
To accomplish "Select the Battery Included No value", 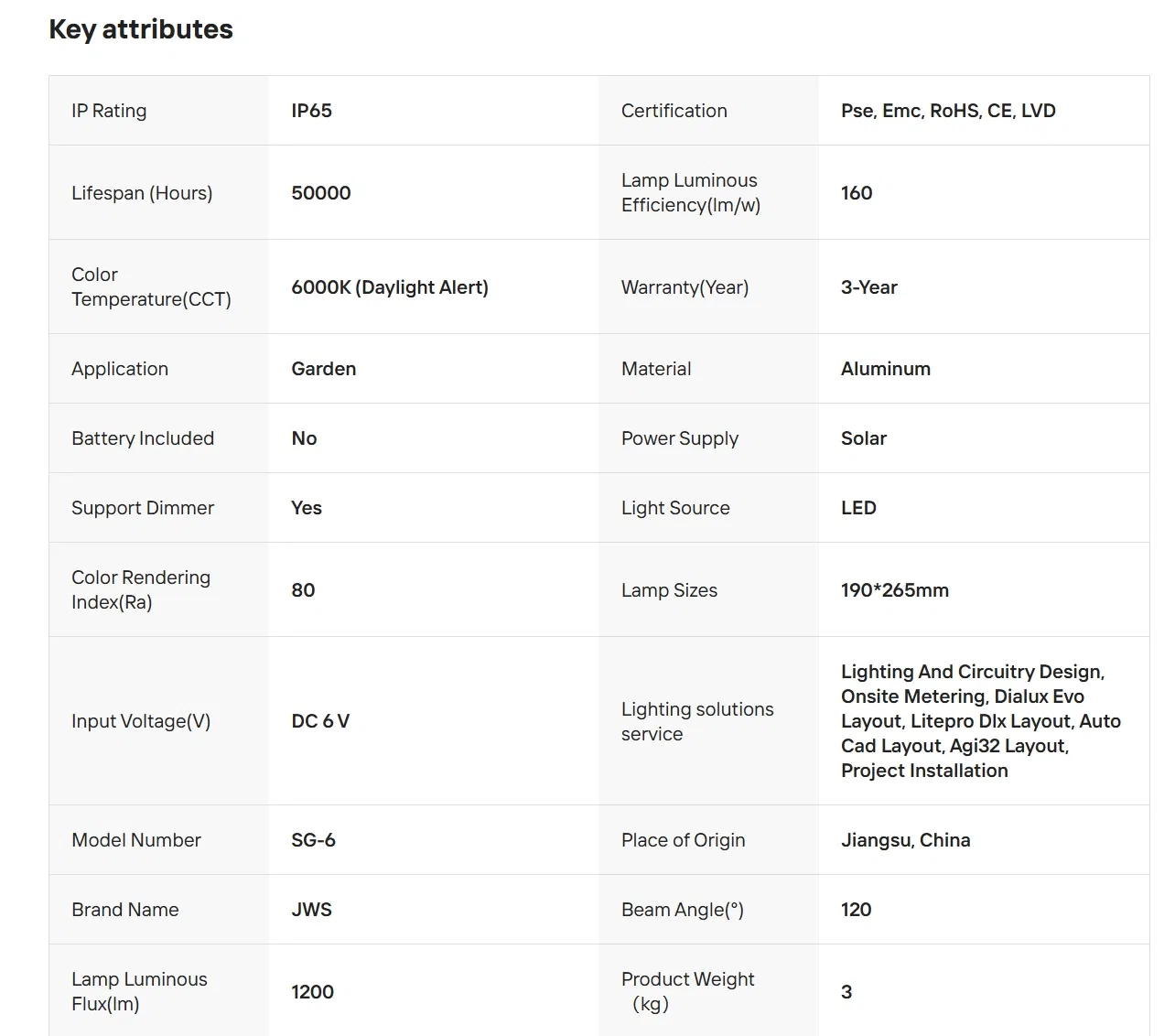I will [x=304, y=438].
